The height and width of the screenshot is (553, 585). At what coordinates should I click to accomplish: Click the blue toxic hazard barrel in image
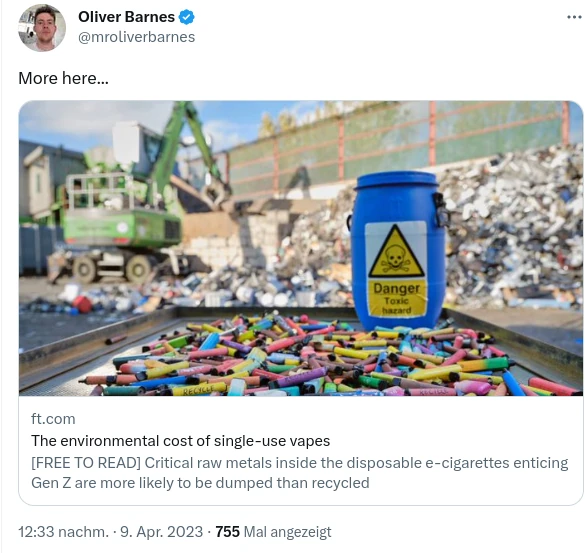(x=398, y=250)
